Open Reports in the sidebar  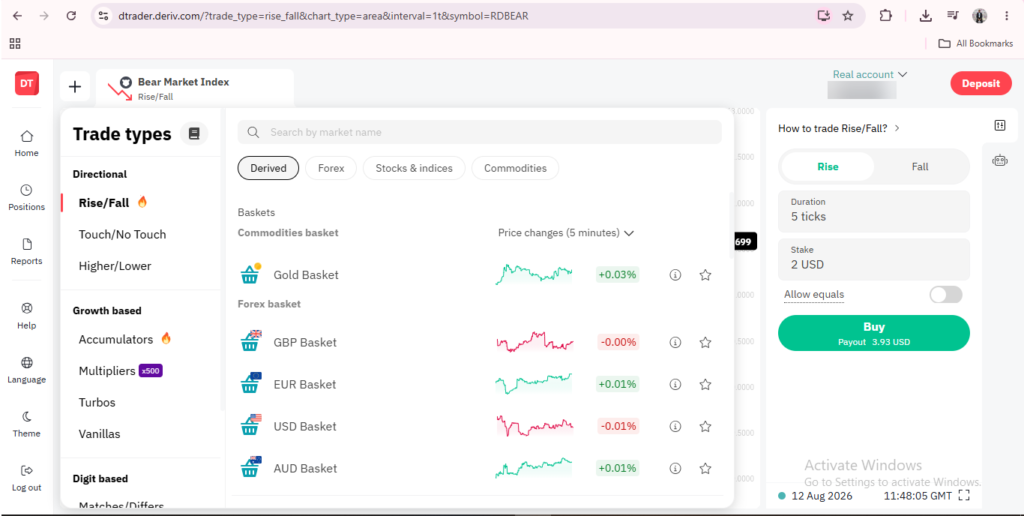27,251
